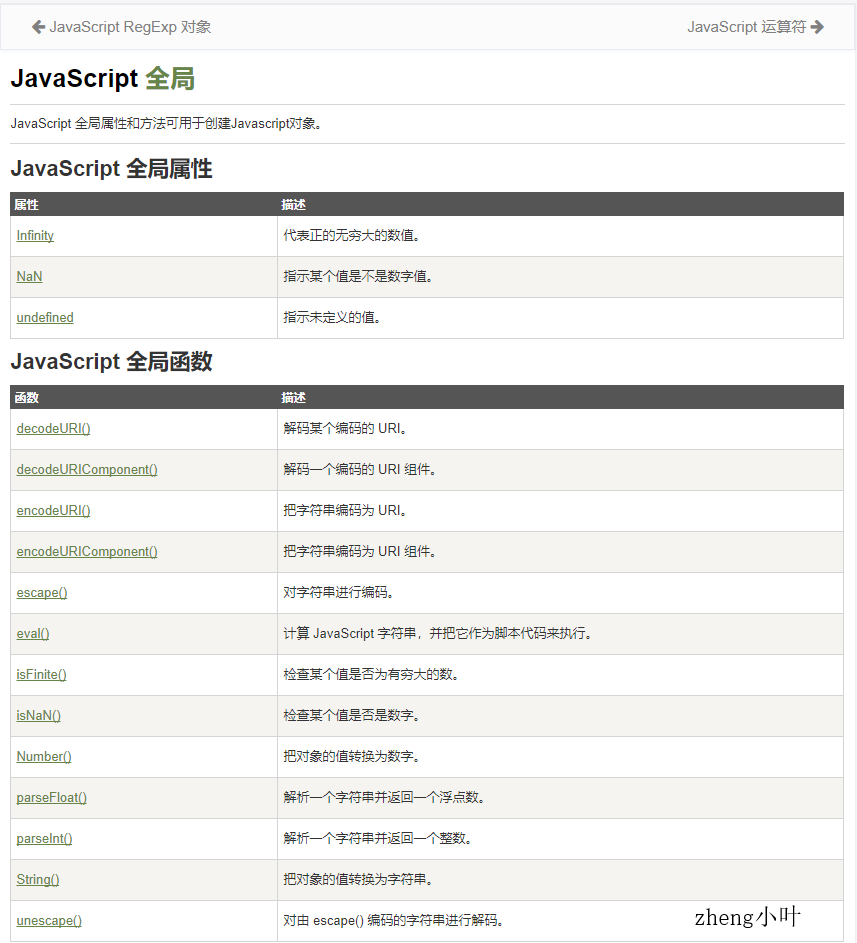Open the String() function link

38,879
